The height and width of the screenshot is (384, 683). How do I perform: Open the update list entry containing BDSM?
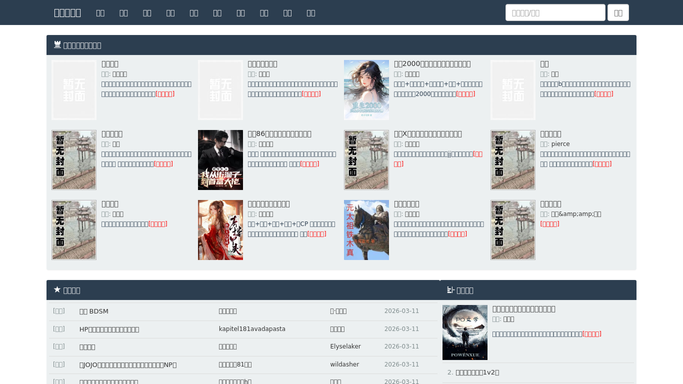tap(94, 311)
